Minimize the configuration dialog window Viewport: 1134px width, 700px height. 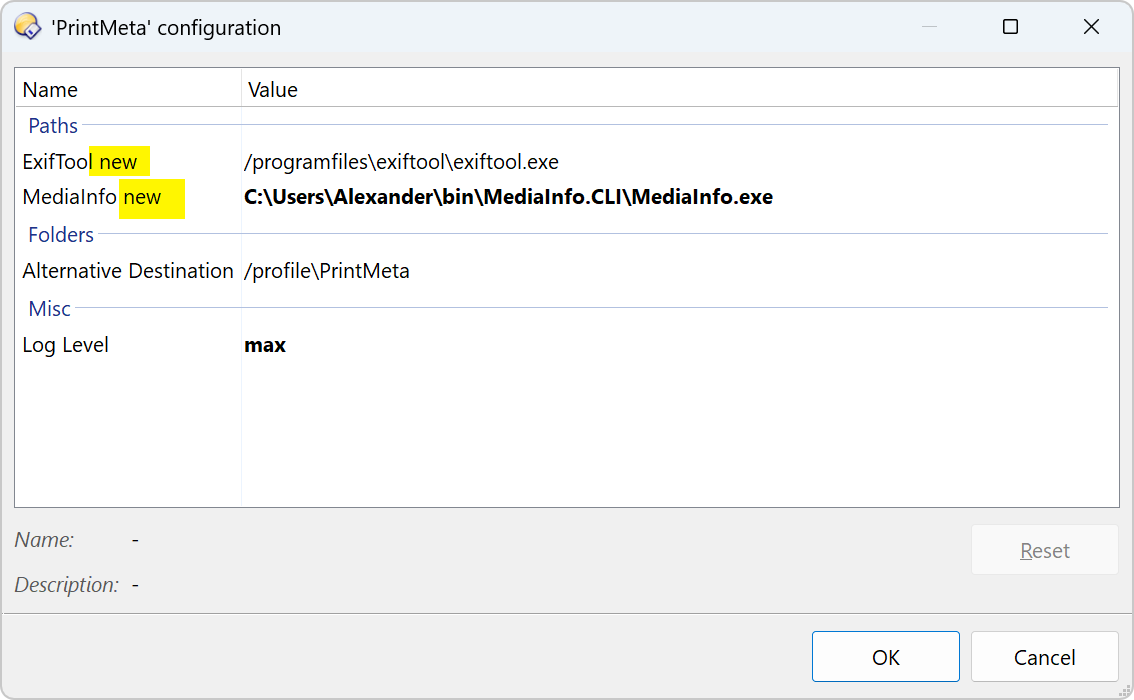pyautogui.click(x=930, y=27)
